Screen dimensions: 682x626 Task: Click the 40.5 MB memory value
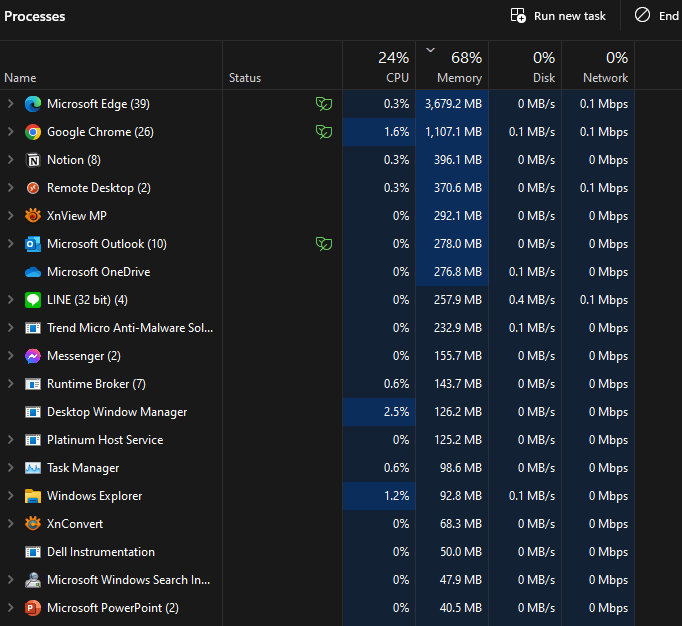461,608
